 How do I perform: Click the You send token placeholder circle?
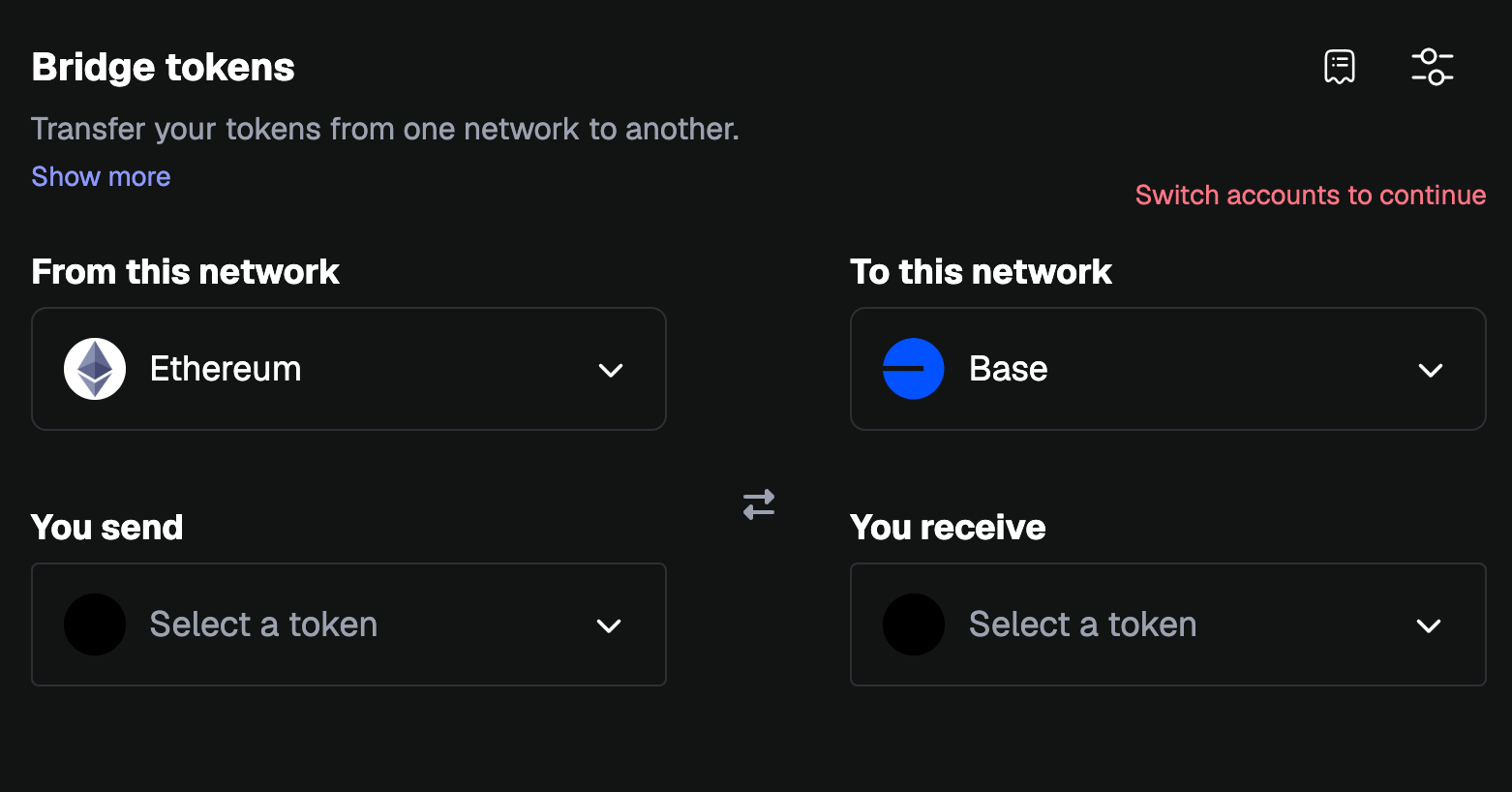coord(95,624)
